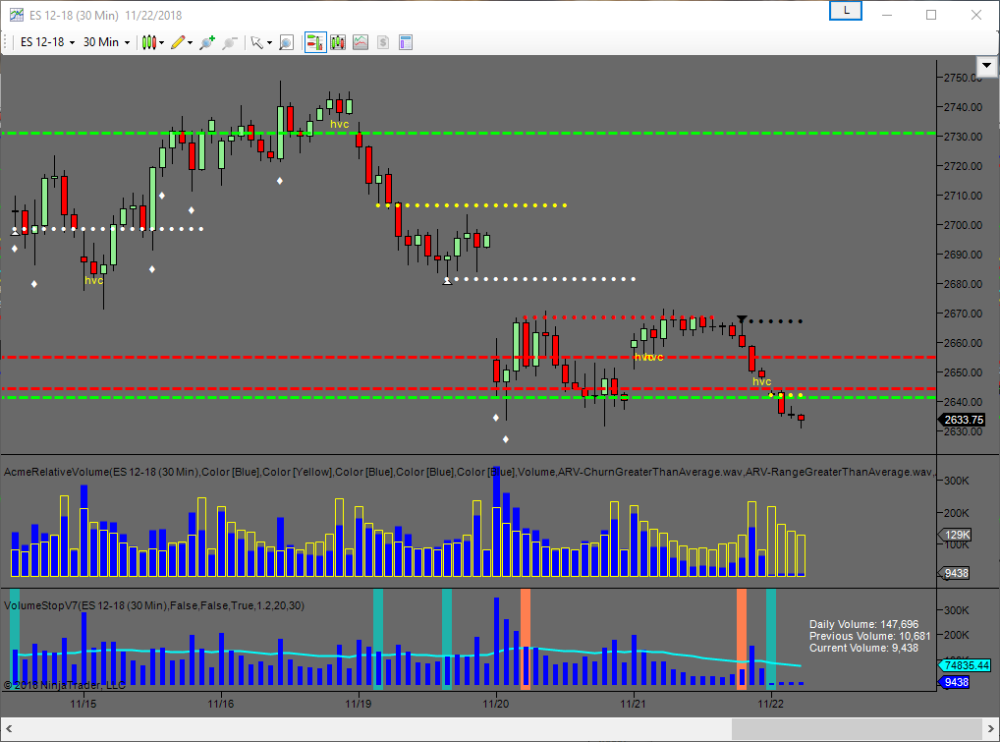Select the AcmeRelativeVolume indicator label
Image resolution: width=1000 pixels, height=742 pixels.
(x=100, y=471)
